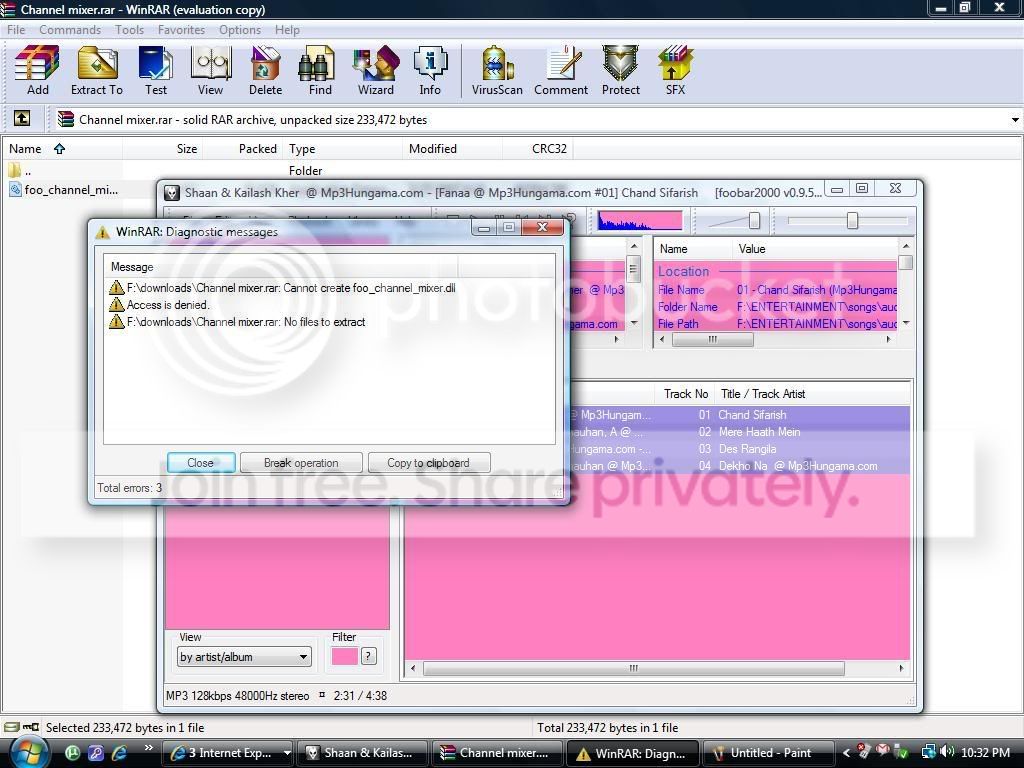Switch to Shaan & Kailas... taskbar button

click(363, 753)
